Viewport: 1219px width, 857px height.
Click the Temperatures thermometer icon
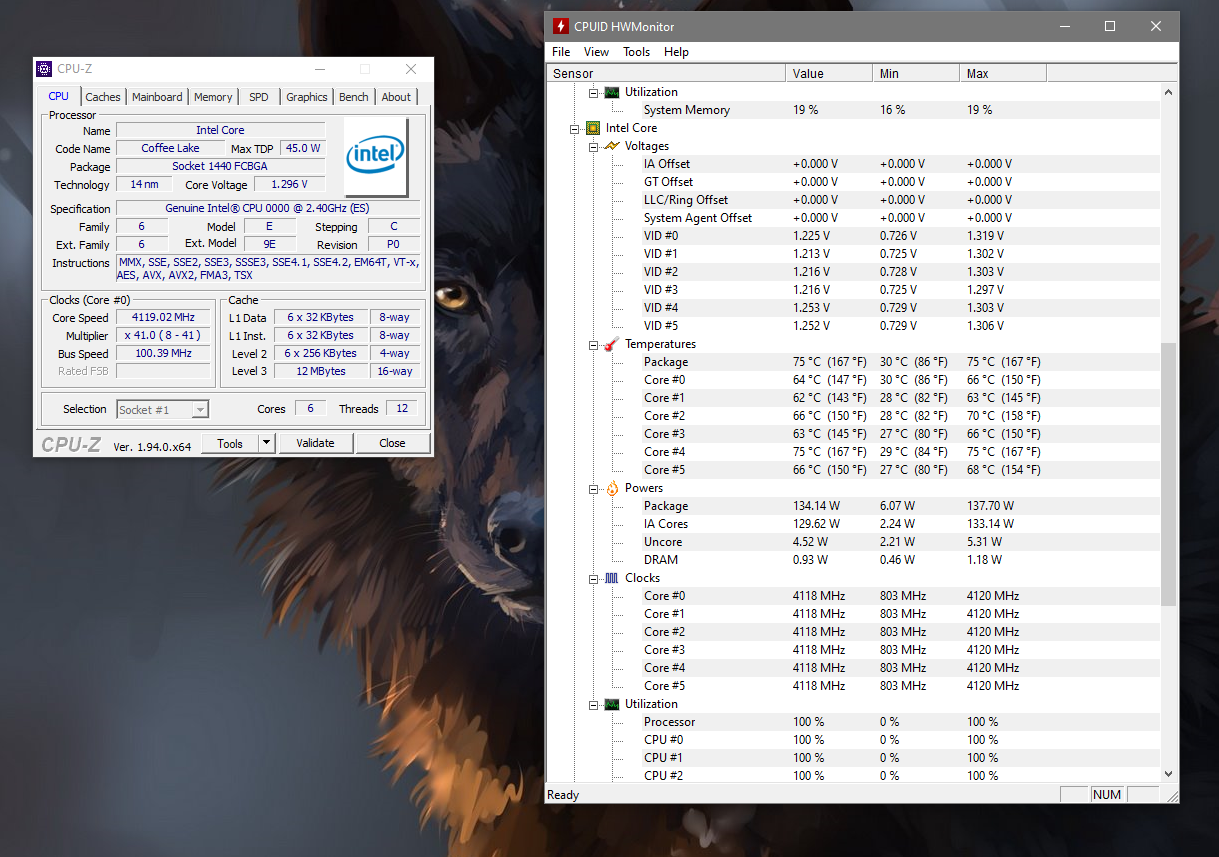[611, 343]
